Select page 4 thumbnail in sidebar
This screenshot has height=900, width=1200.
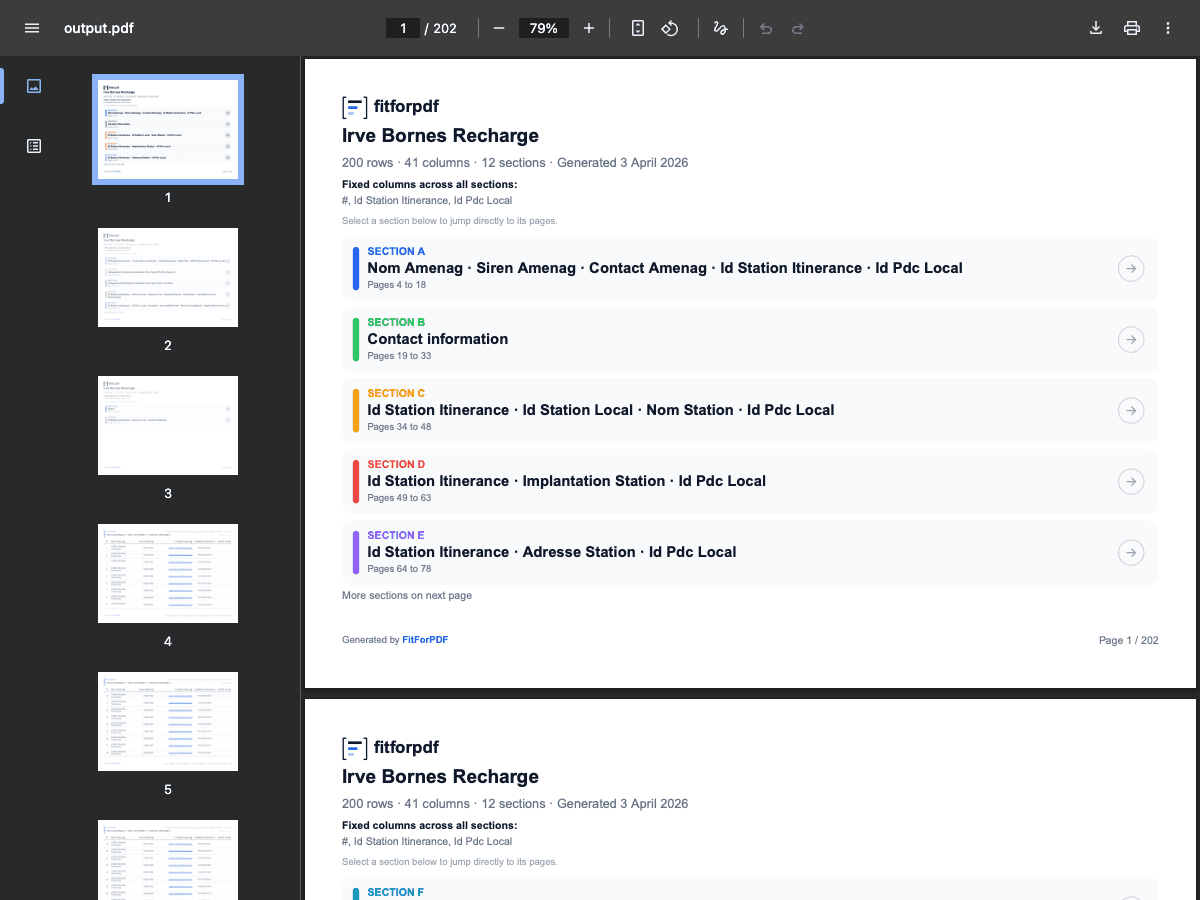(x=168, y=573)
